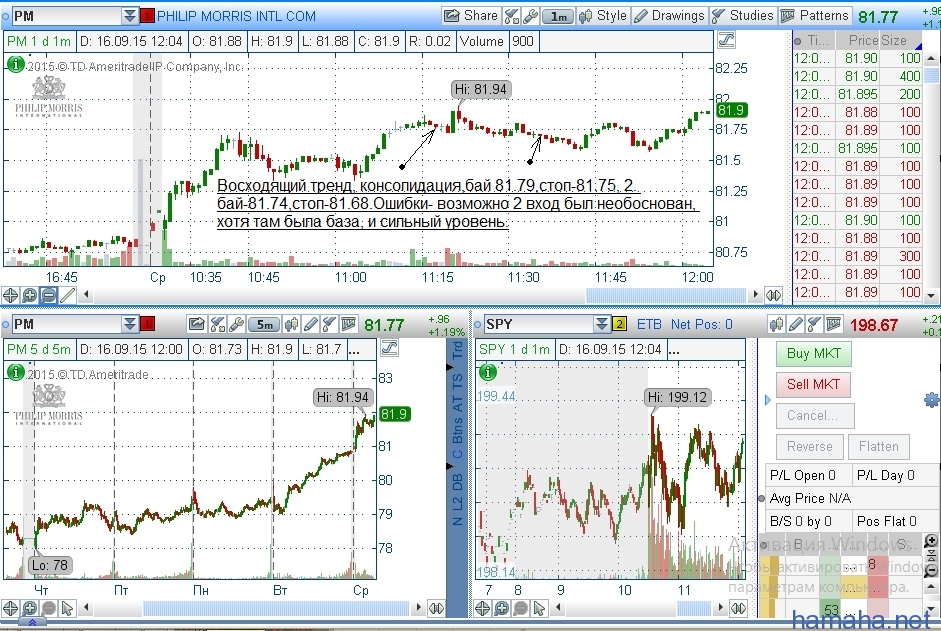The height and width of the screenshot is (631, 941).
Task: Click the yellow link-color box numbered 2 next to SPY
Action: 619,324
